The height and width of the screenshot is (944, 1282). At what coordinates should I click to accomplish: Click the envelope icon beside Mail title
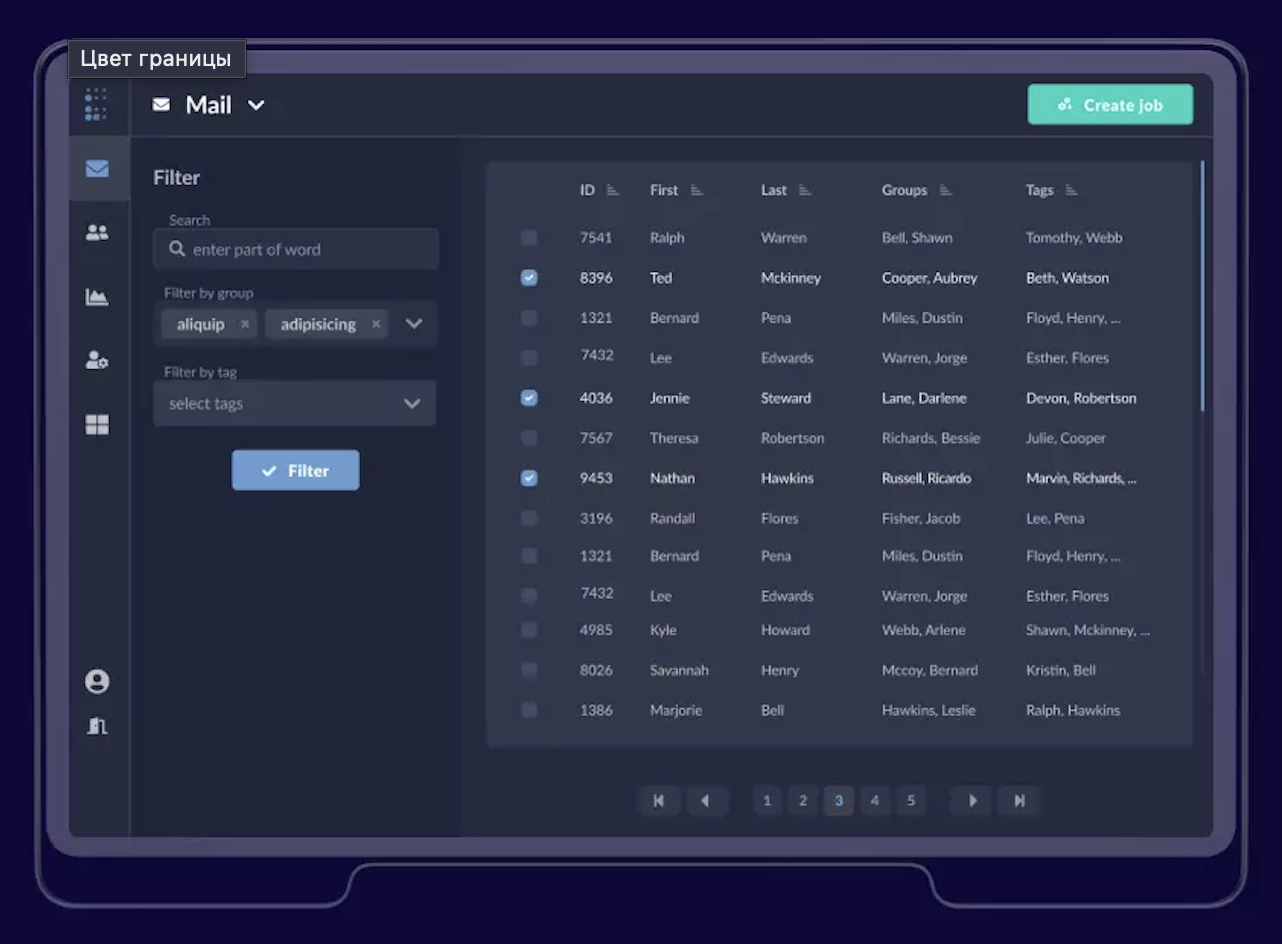pyautogui.click(x=161, y=104)
